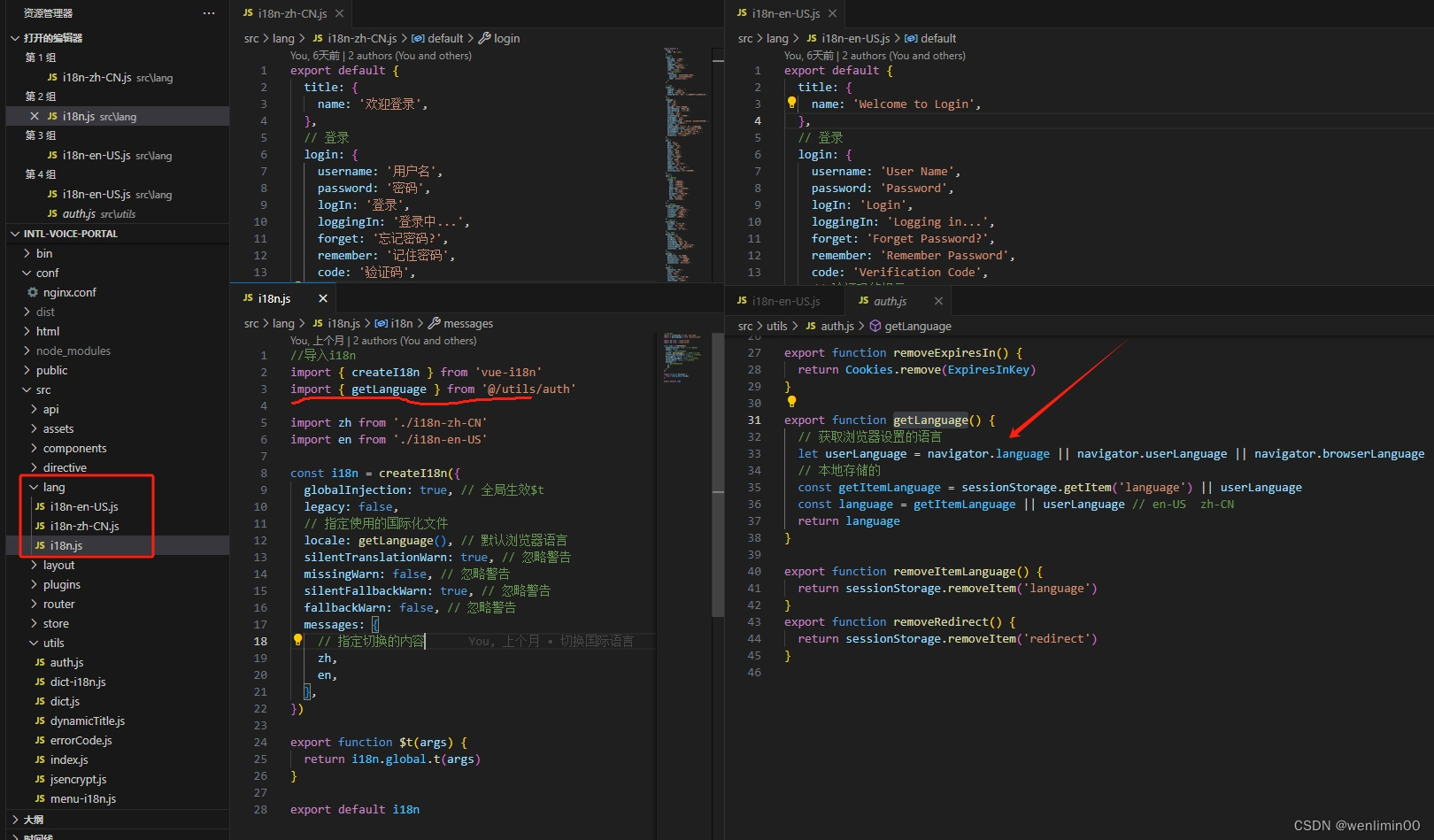Screen dimensions: 1434x840
Task: Click the lightbulb on line 18 of i18n.js
Action: (x=298, y=640)
